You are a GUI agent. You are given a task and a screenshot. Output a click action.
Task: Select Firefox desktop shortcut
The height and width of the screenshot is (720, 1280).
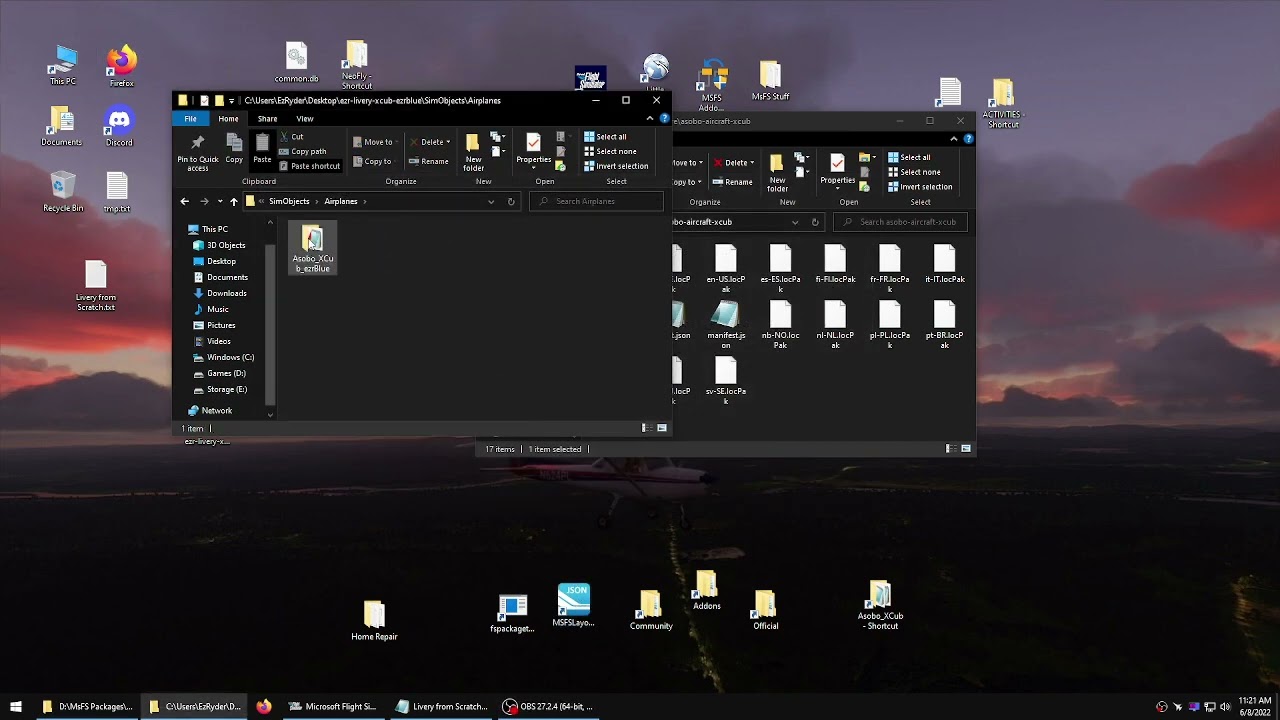(x=122, y=67)
